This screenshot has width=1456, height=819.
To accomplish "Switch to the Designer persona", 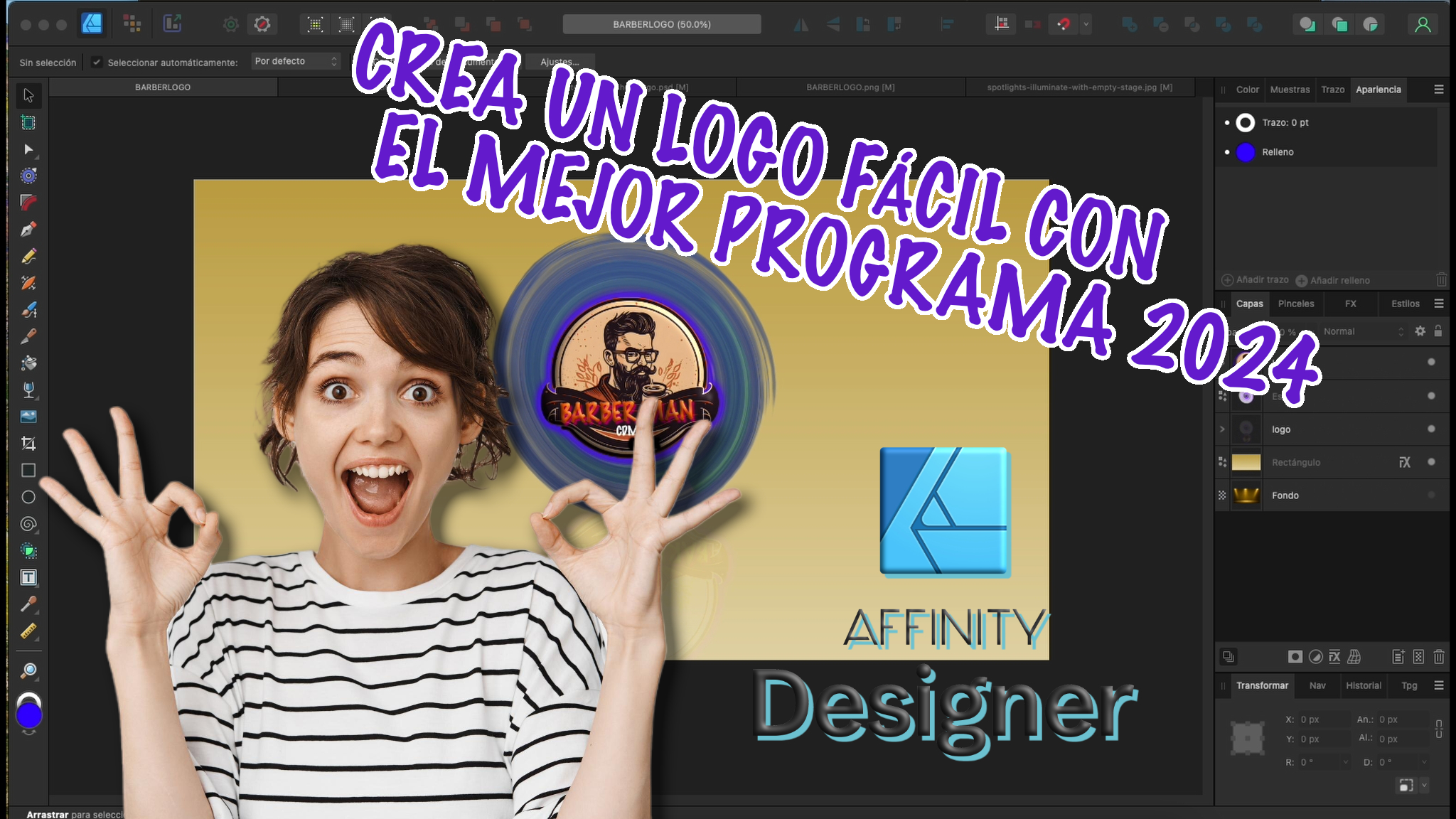I will pos(92,24).
